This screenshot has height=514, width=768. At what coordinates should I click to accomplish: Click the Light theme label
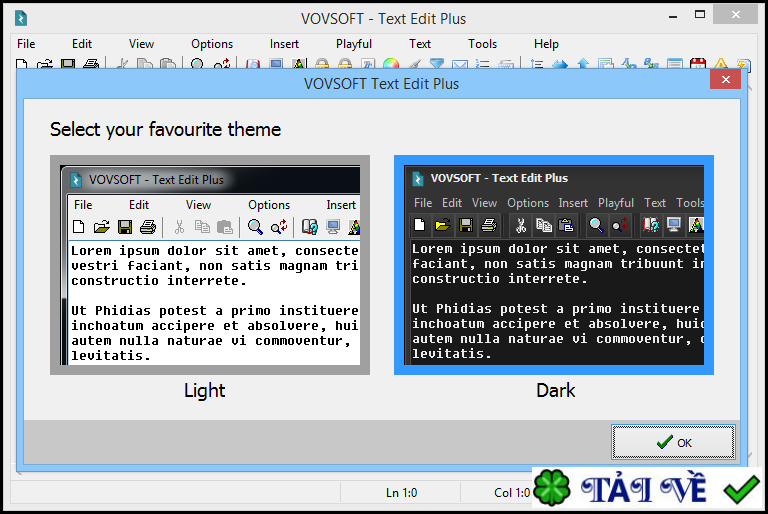[x=205, y=391]
